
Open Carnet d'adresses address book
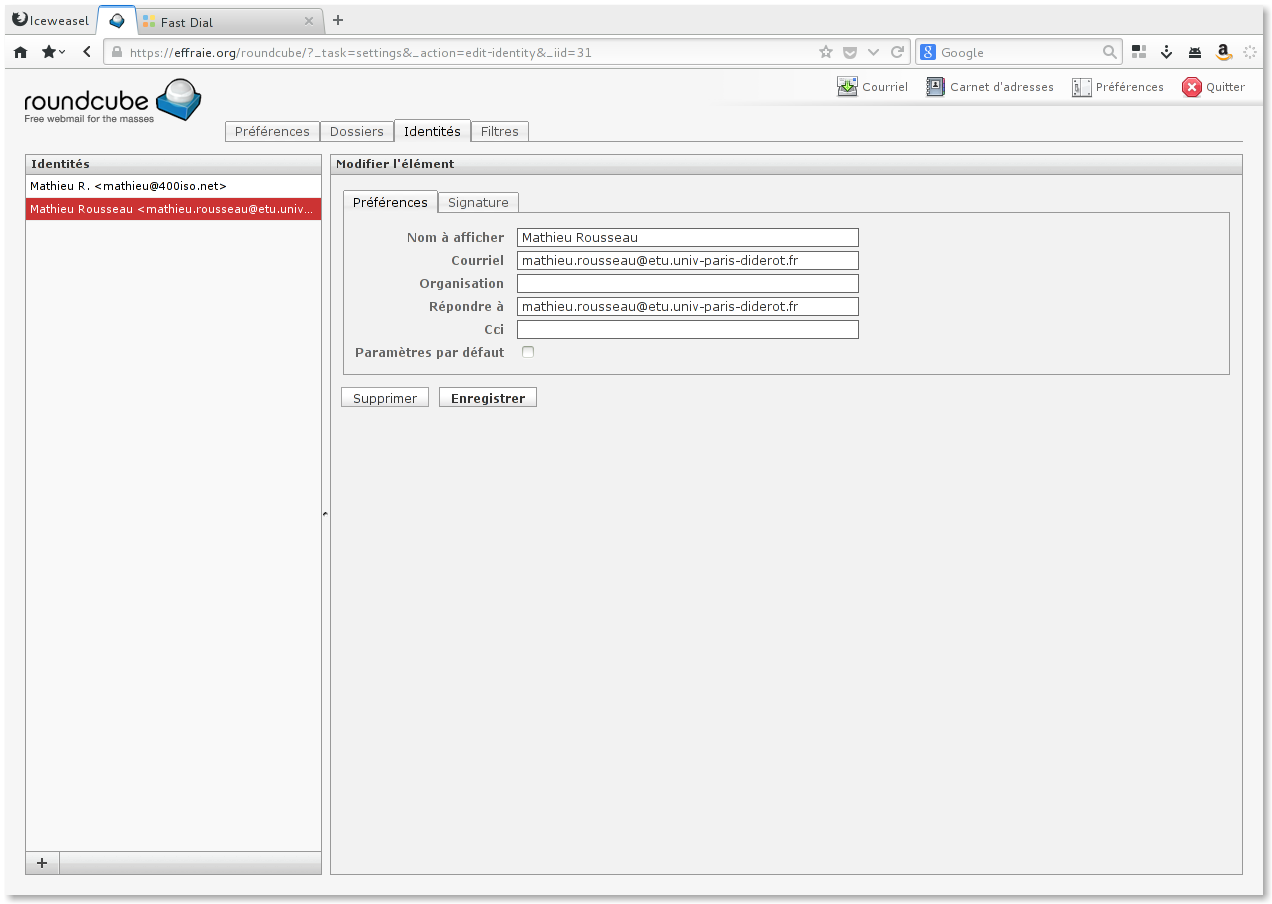click(x=990, y=87)
